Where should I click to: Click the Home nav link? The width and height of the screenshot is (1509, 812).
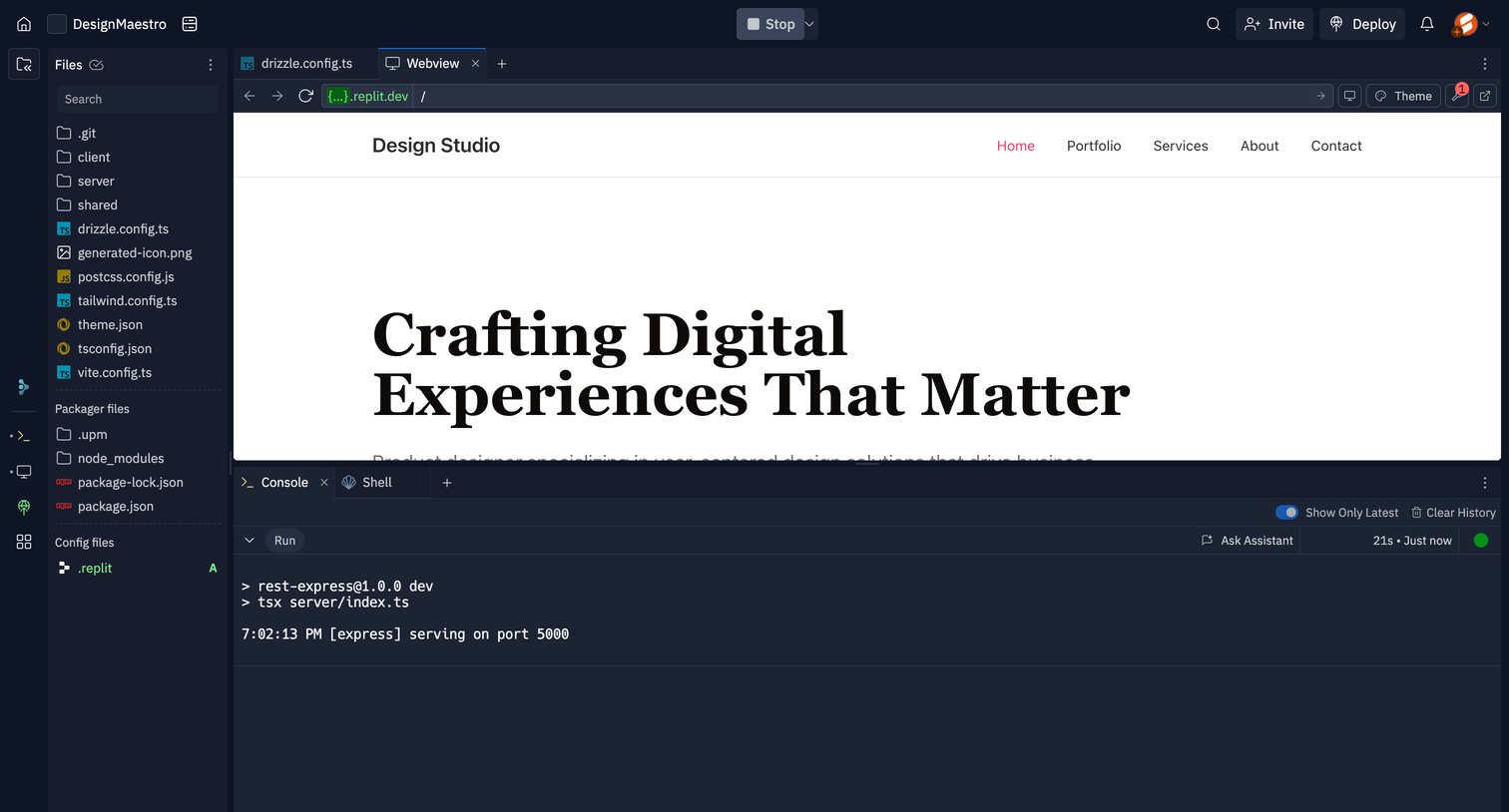coord(1015,146)
